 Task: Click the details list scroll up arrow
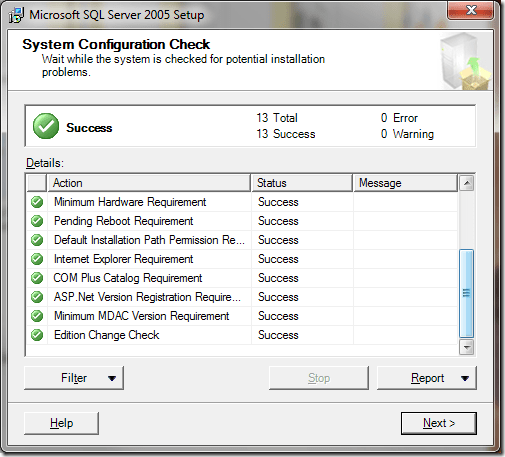[466, 183]
